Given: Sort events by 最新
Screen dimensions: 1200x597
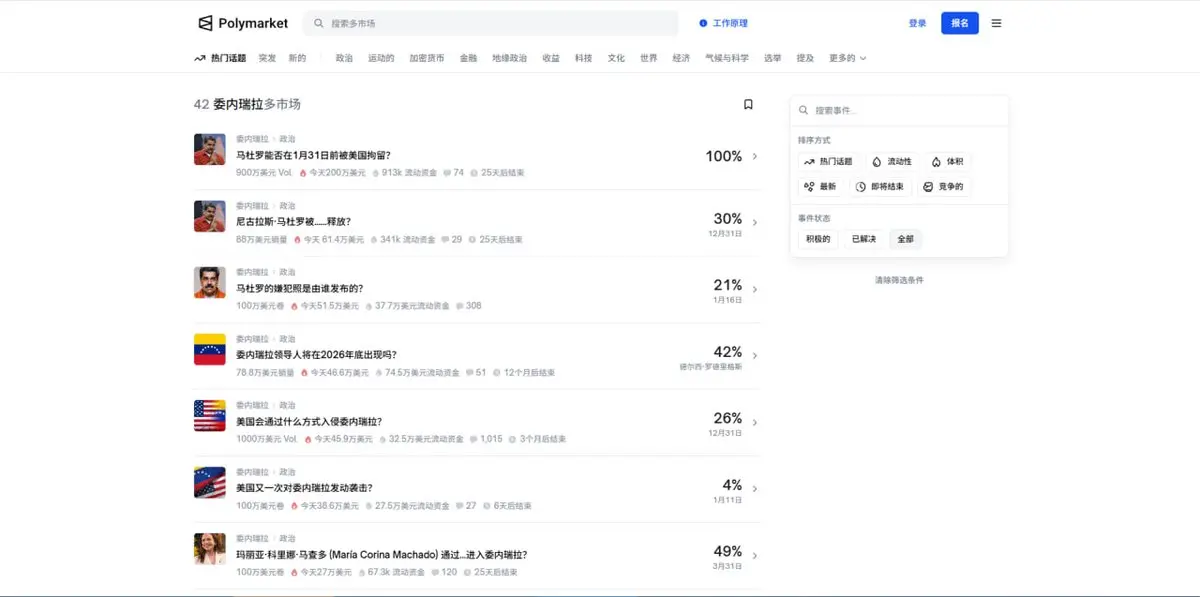Looking at the screenshot, I should 821,187.
